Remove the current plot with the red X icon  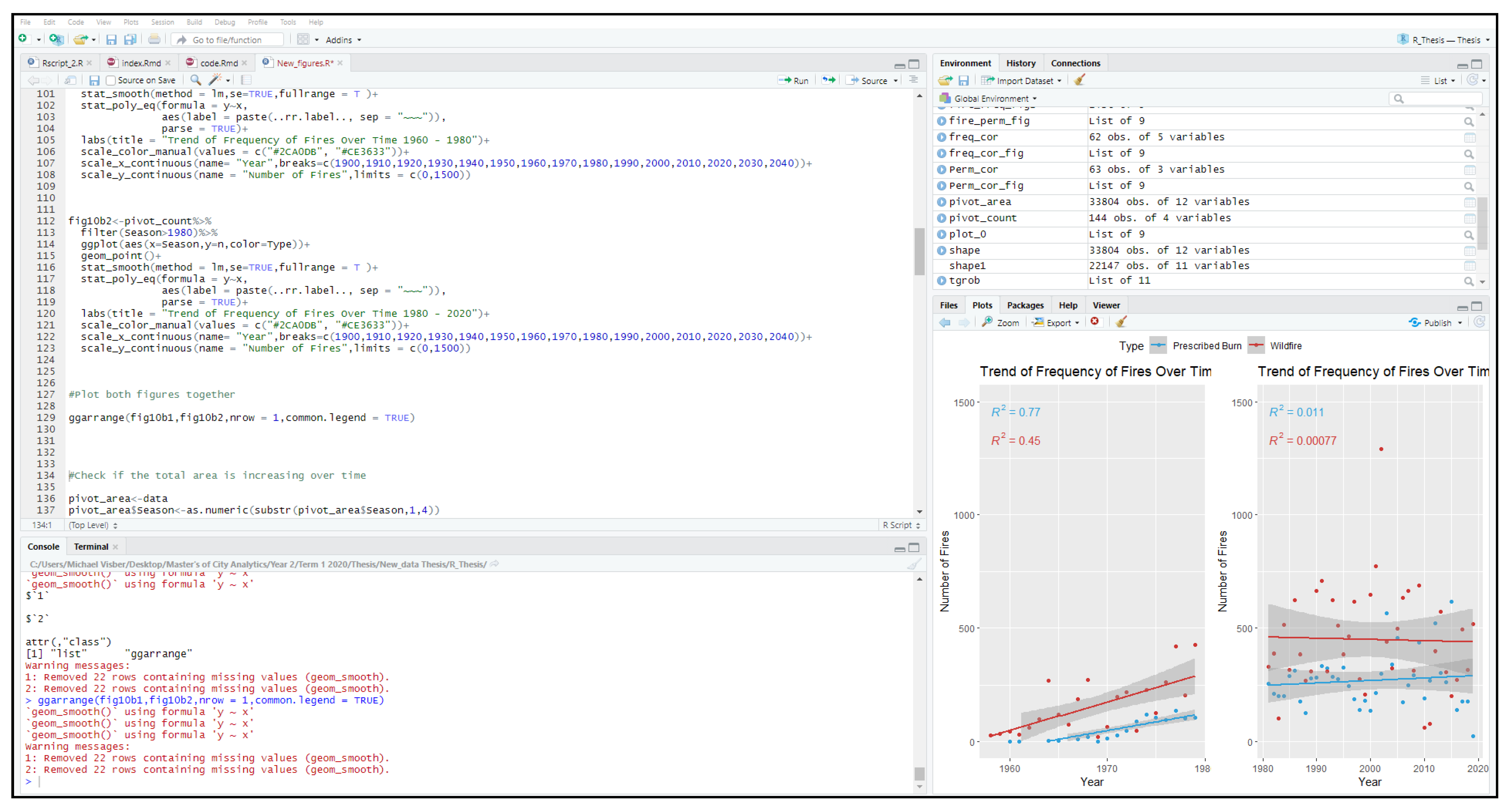click(x=1094, y=322)
